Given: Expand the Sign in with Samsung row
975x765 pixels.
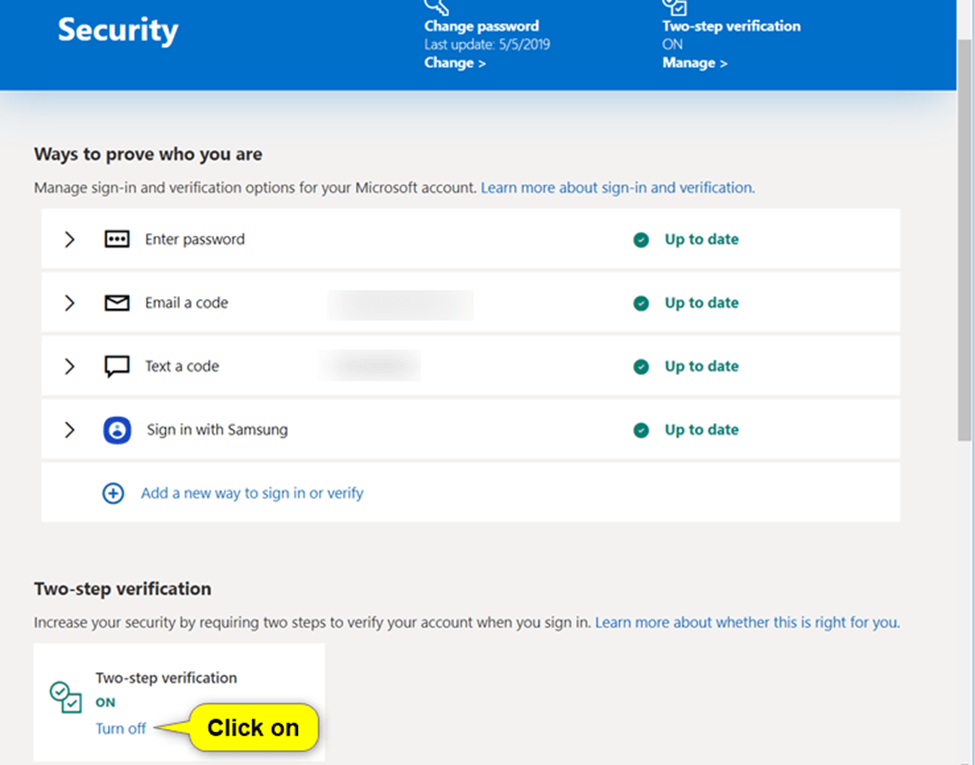Looking at the screenshot, I should 69,430.
